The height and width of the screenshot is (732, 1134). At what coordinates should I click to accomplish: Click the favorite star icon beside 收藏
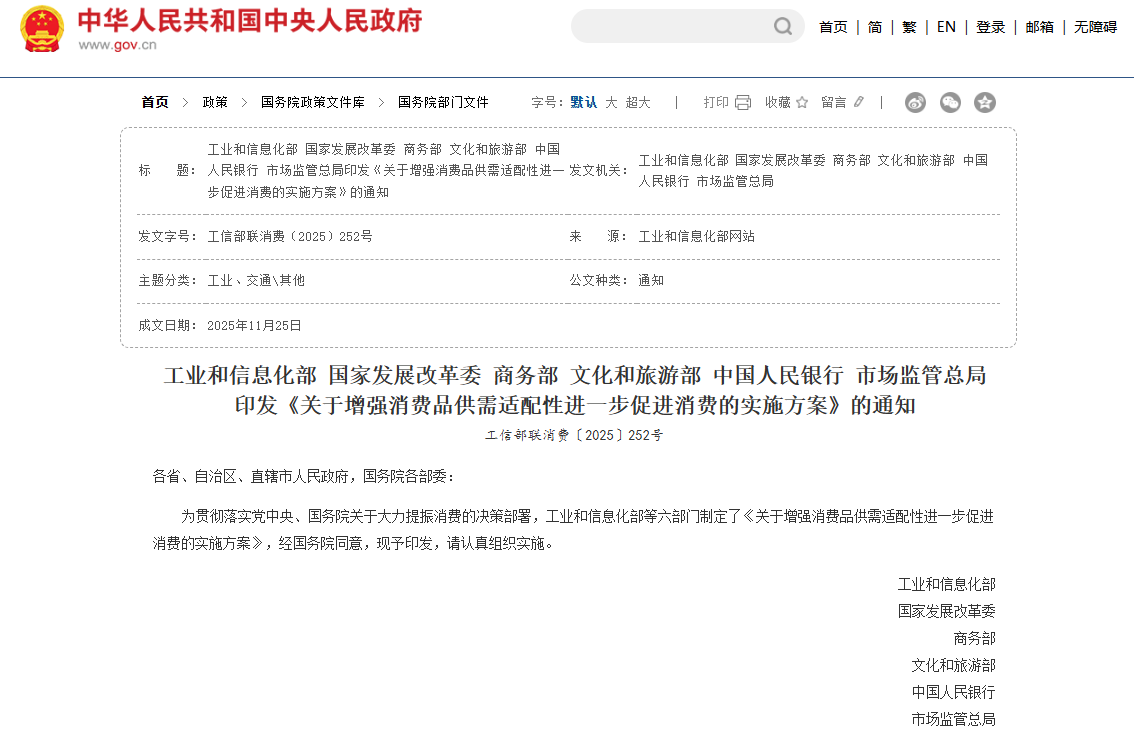801,102
